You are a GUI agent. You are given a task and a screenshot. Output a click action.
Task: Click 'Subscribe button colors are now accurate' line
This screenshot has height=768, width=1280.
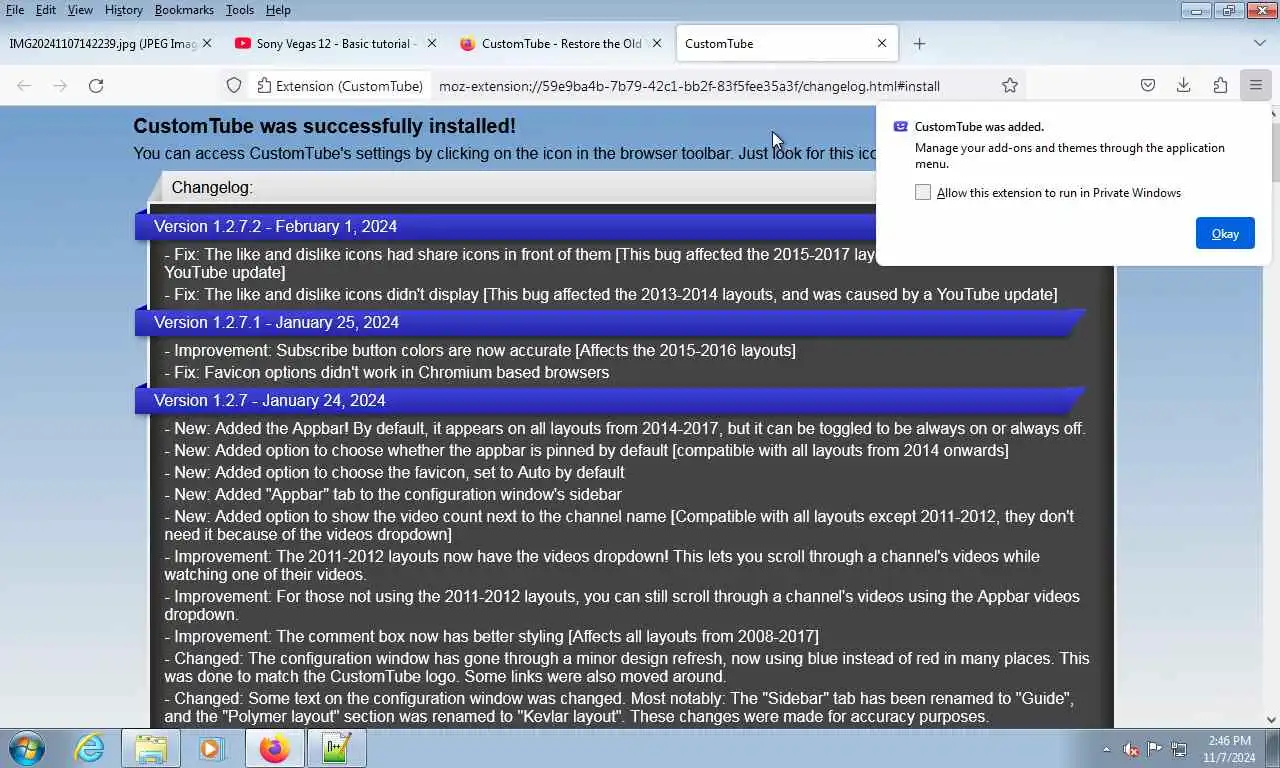point(480,350)
